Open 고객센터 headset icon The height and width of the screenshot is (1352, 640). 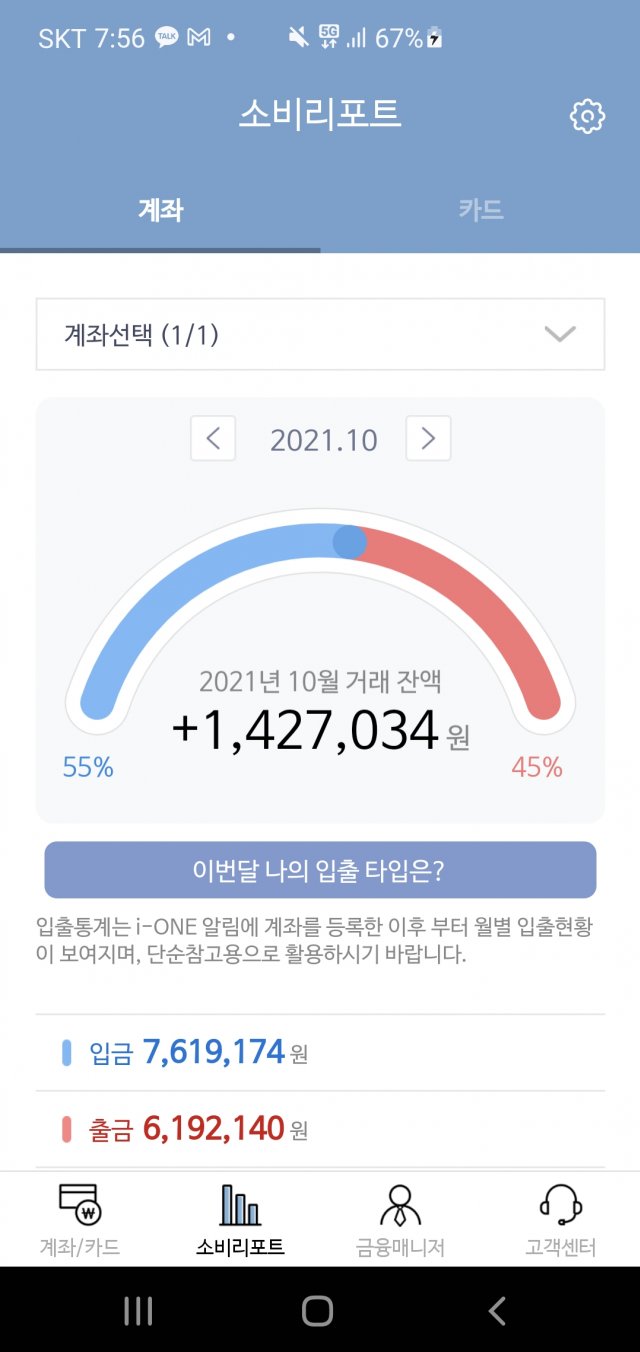click(x=560, y=1204)
